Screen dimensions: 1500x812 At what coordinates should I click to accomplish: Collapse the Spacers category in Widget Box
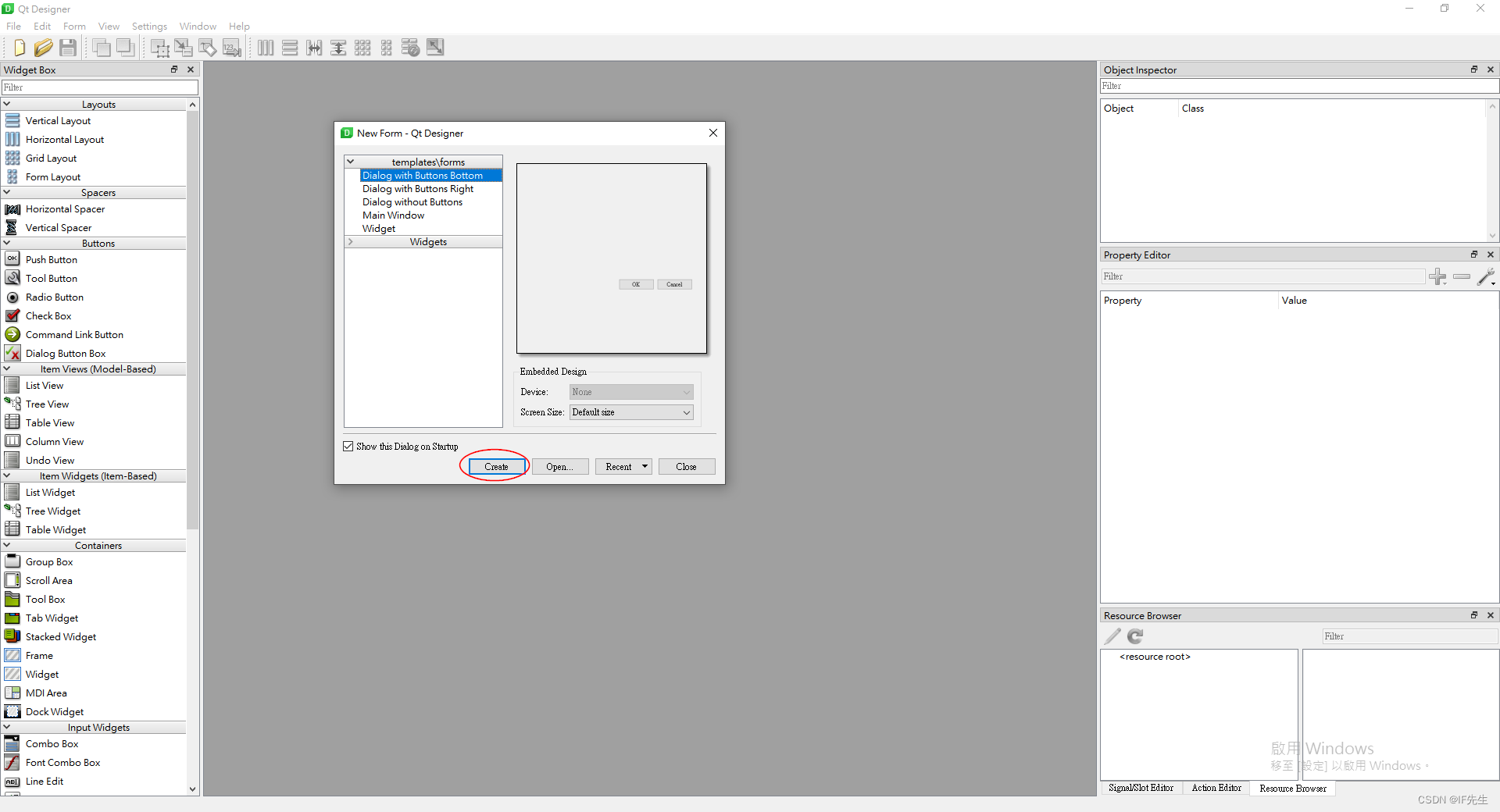7,192
